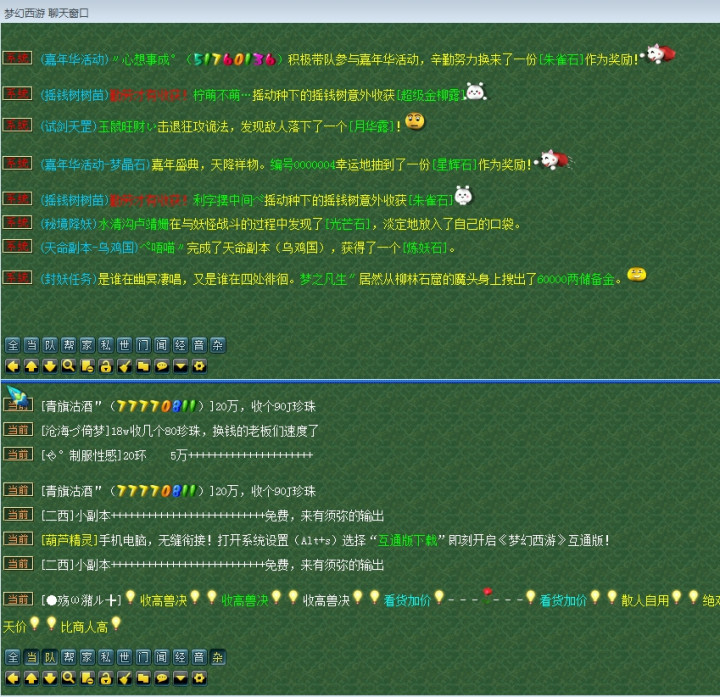720x697 pixels.
Task: Click the [光芒石] item link
Action: (348, 224)
